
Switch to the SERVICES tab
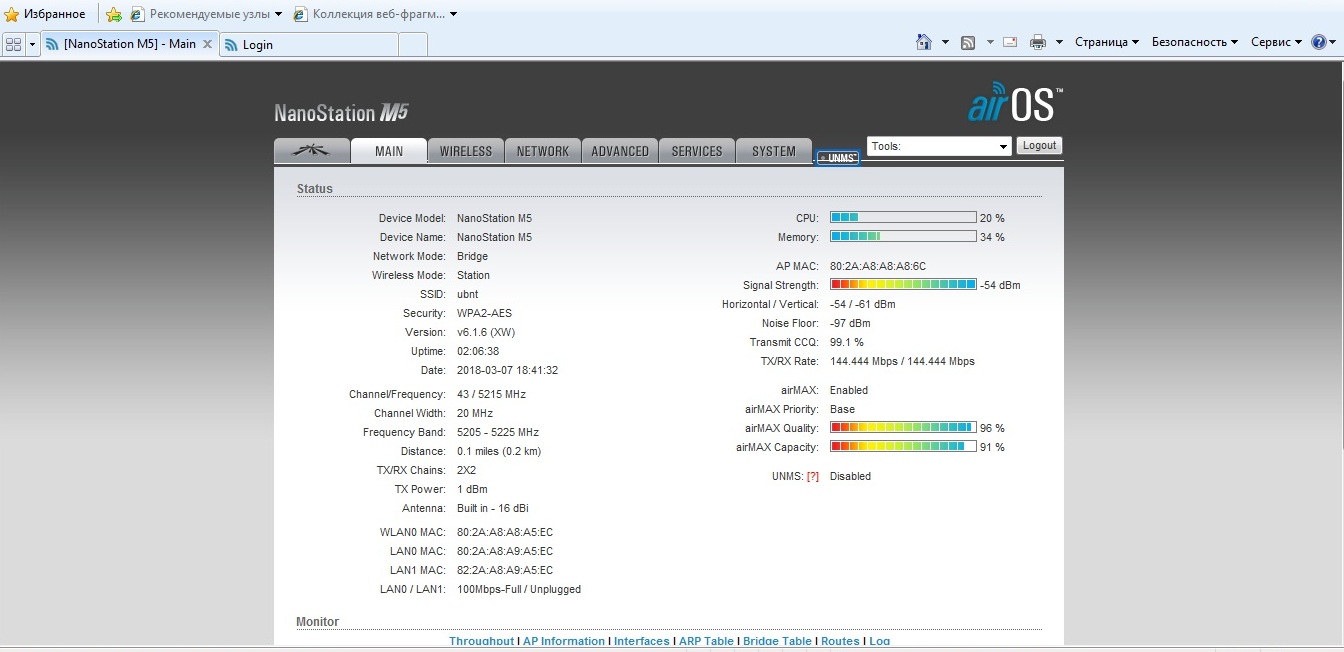point(697,151)
